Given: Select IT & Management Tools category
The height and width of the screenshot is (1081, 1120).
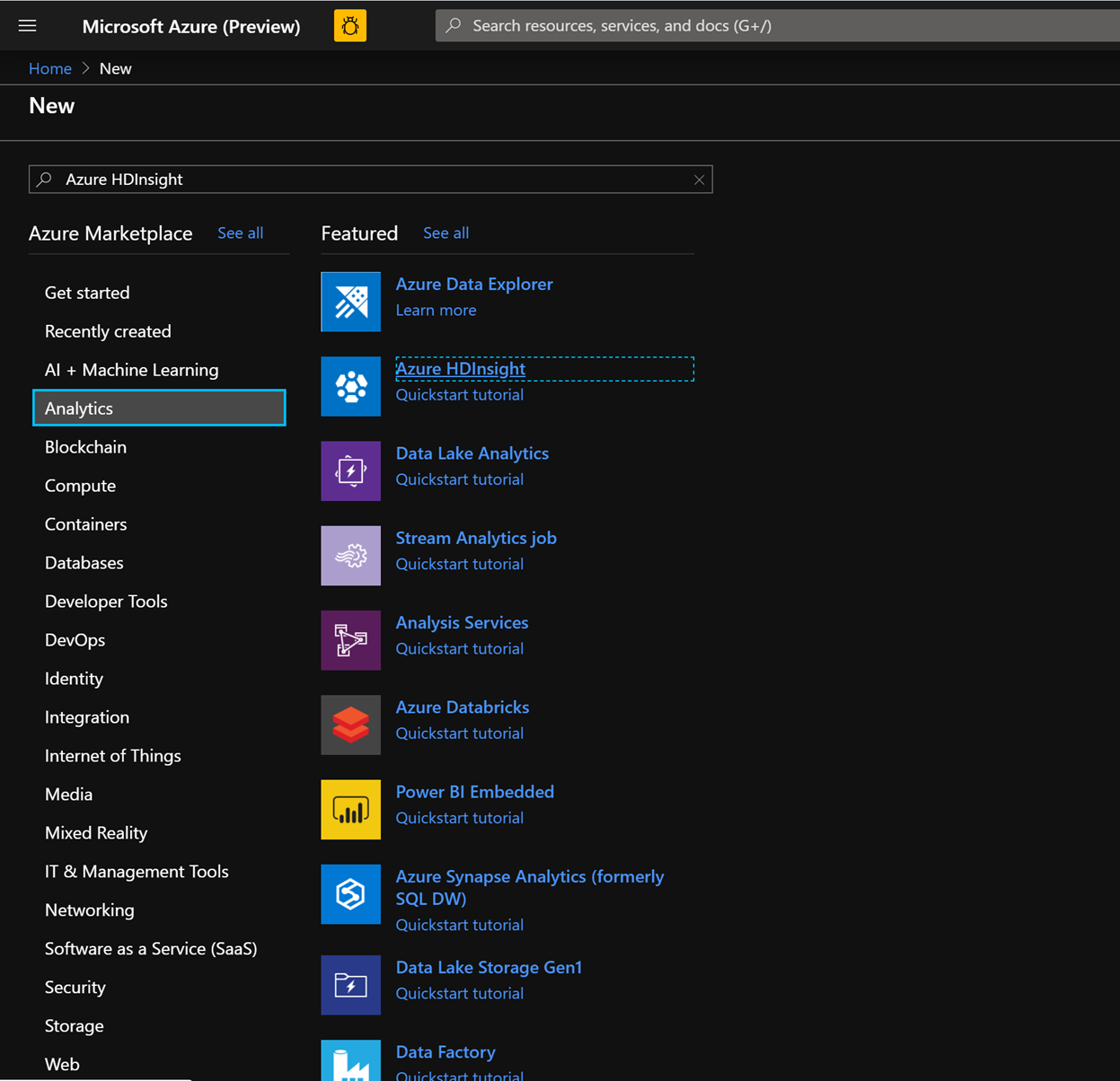Looking at the screenshot, I should [137, 872].
